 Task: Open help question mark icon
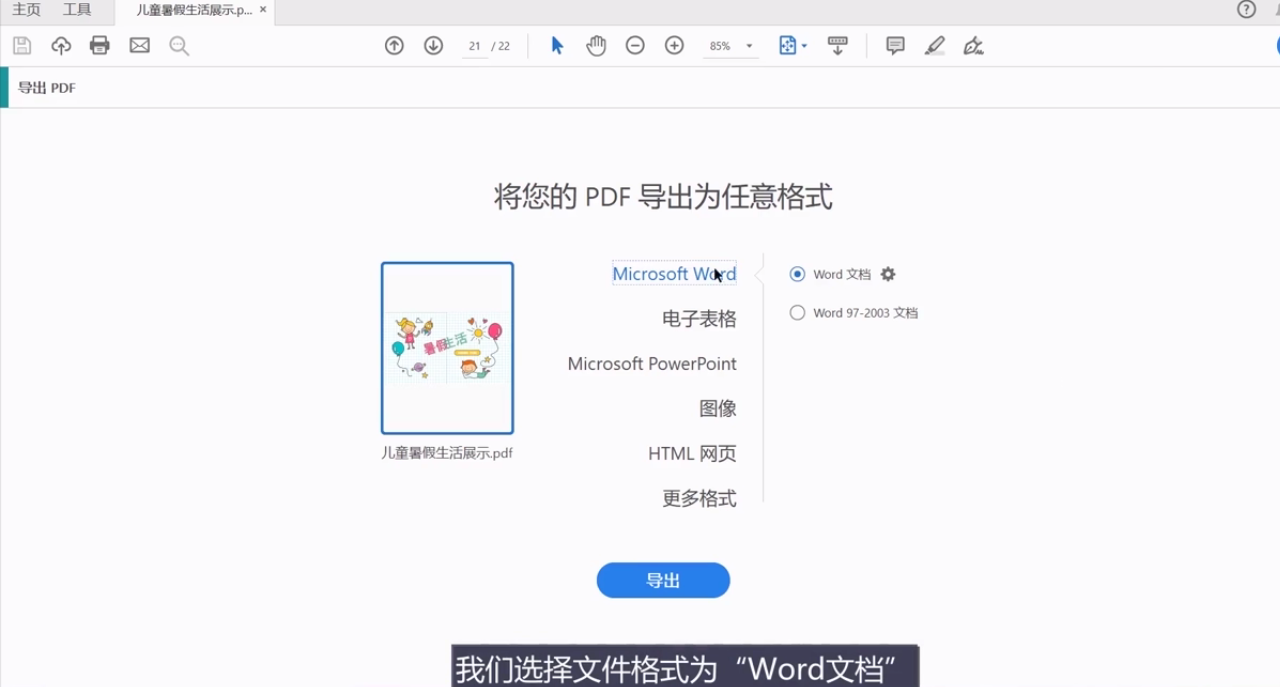[1246, 10]
